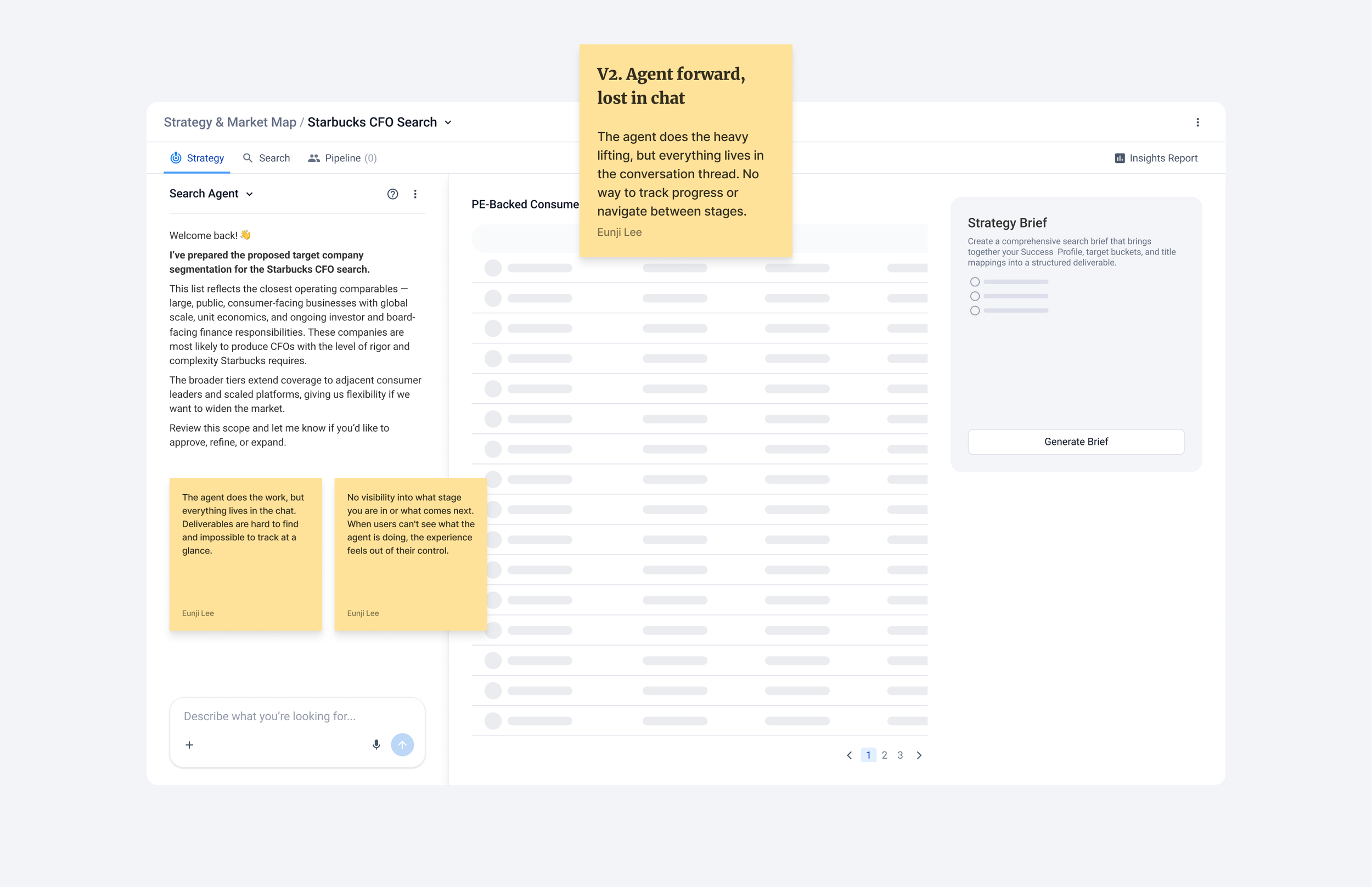Switch to the Search tab

tap(266, 159)
